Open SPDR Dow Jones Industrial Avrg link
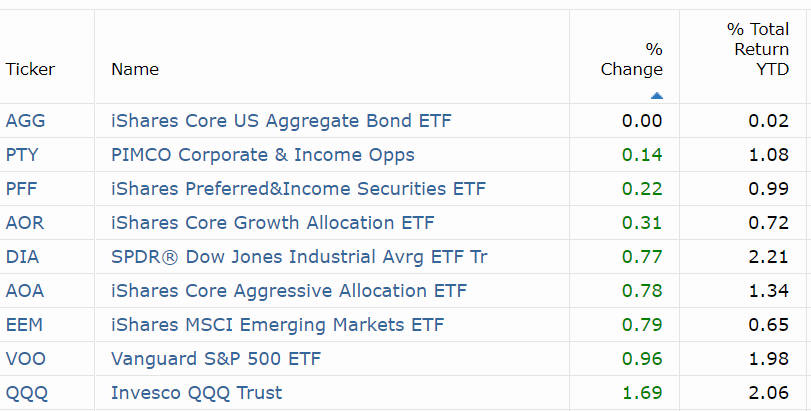 tap(299, 257)
